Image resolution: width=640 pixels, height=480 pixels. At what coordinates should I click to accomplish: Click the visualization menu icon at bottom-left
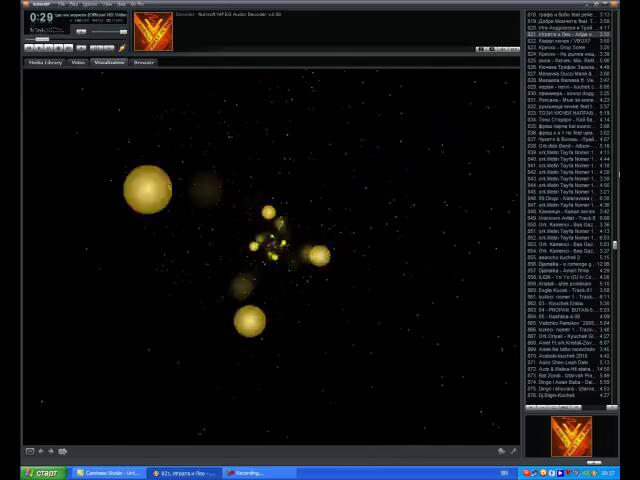30,451
